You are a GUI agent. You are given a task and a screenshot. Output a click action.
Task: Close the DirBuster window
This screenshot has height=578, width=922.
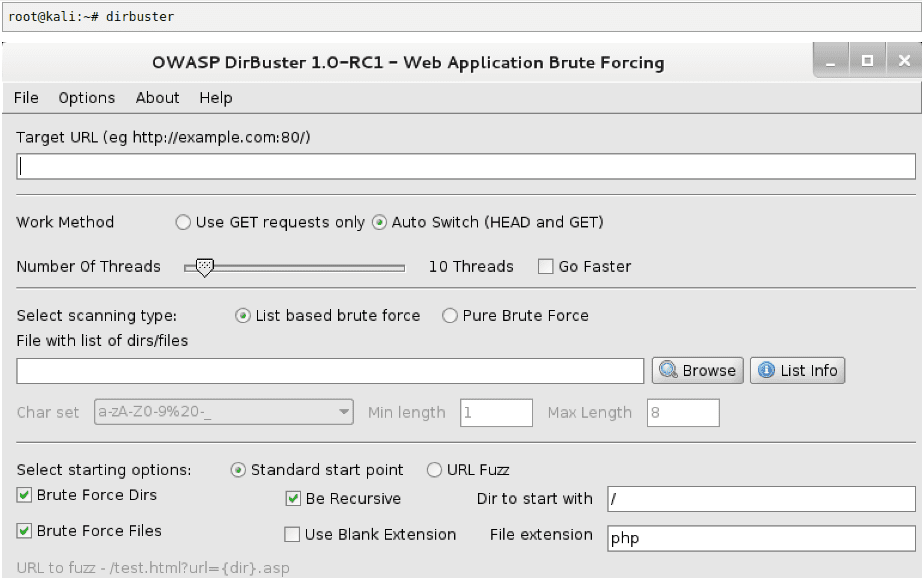903,61
